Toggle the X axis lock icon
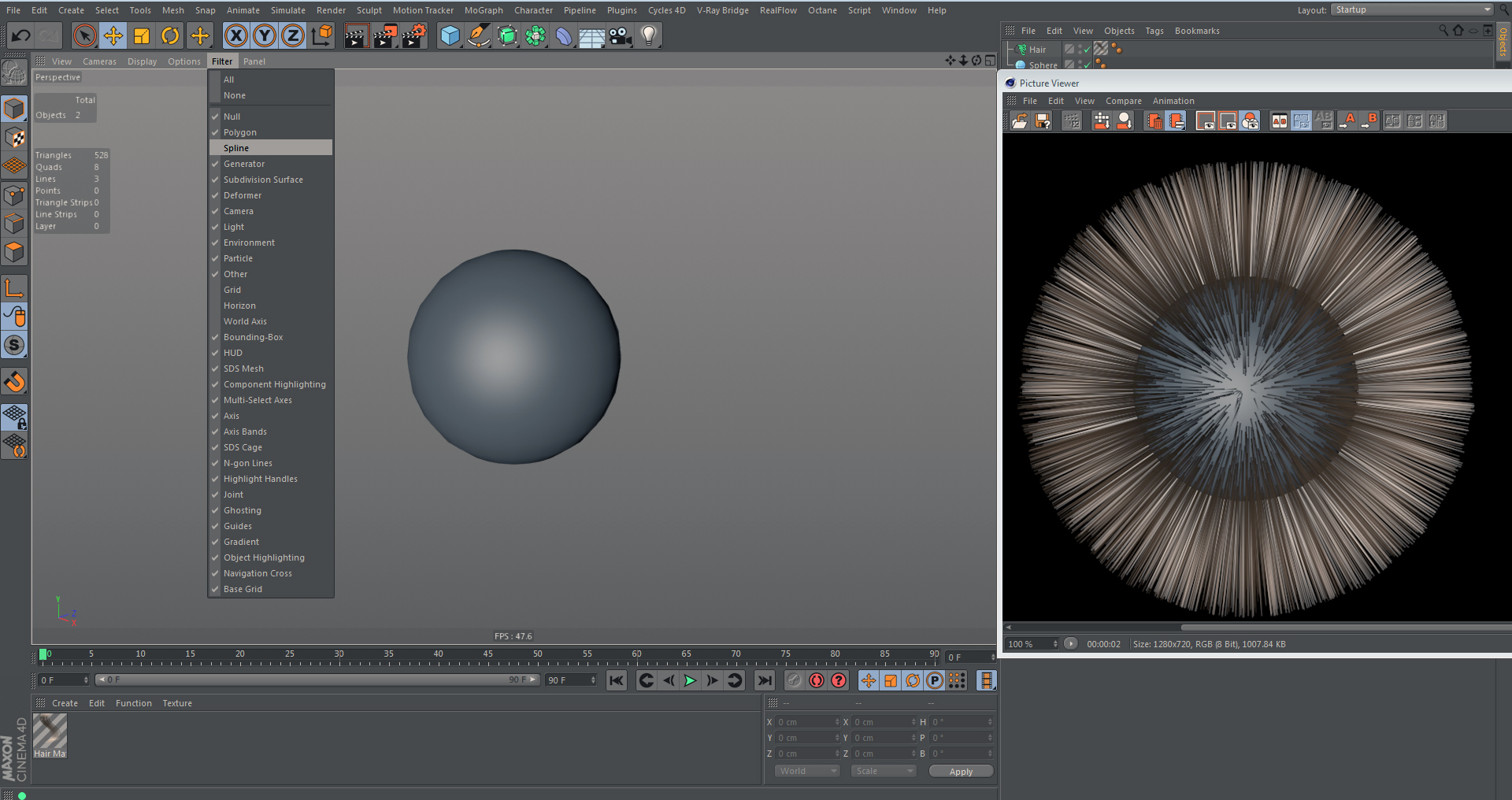The width and height of the screenshot is (1512, 800). pyautogui.click(x=235, y=36)
